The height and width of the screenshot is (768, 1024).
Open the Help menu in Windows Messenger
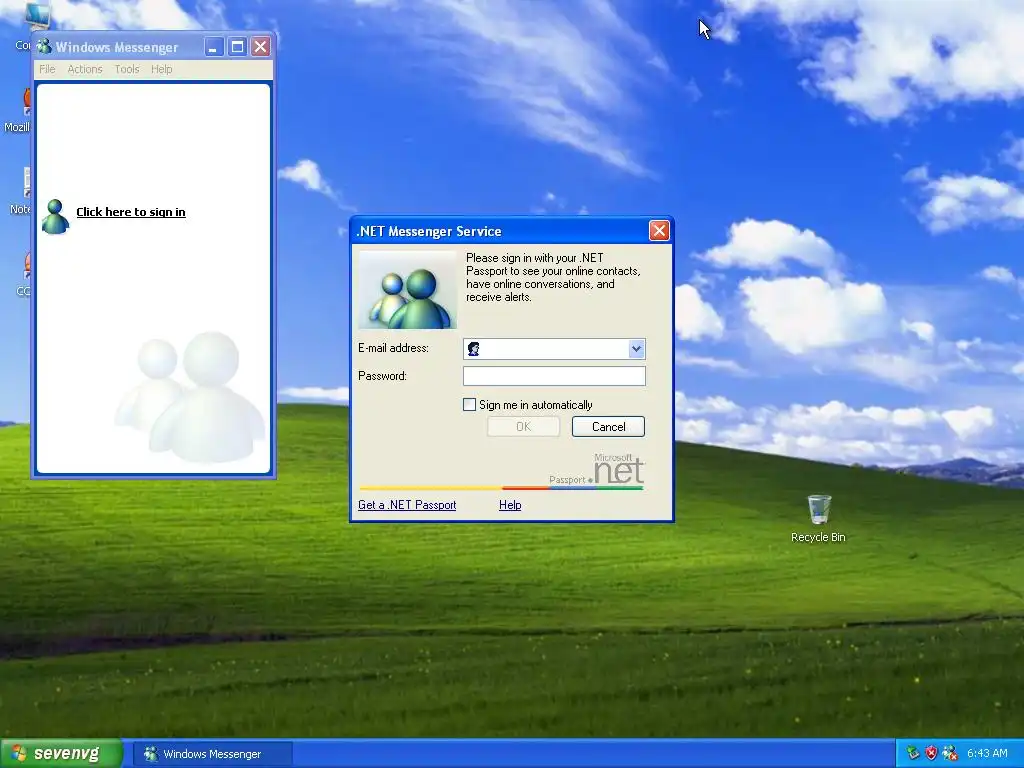pyautogui.click(x=161, y=69)
